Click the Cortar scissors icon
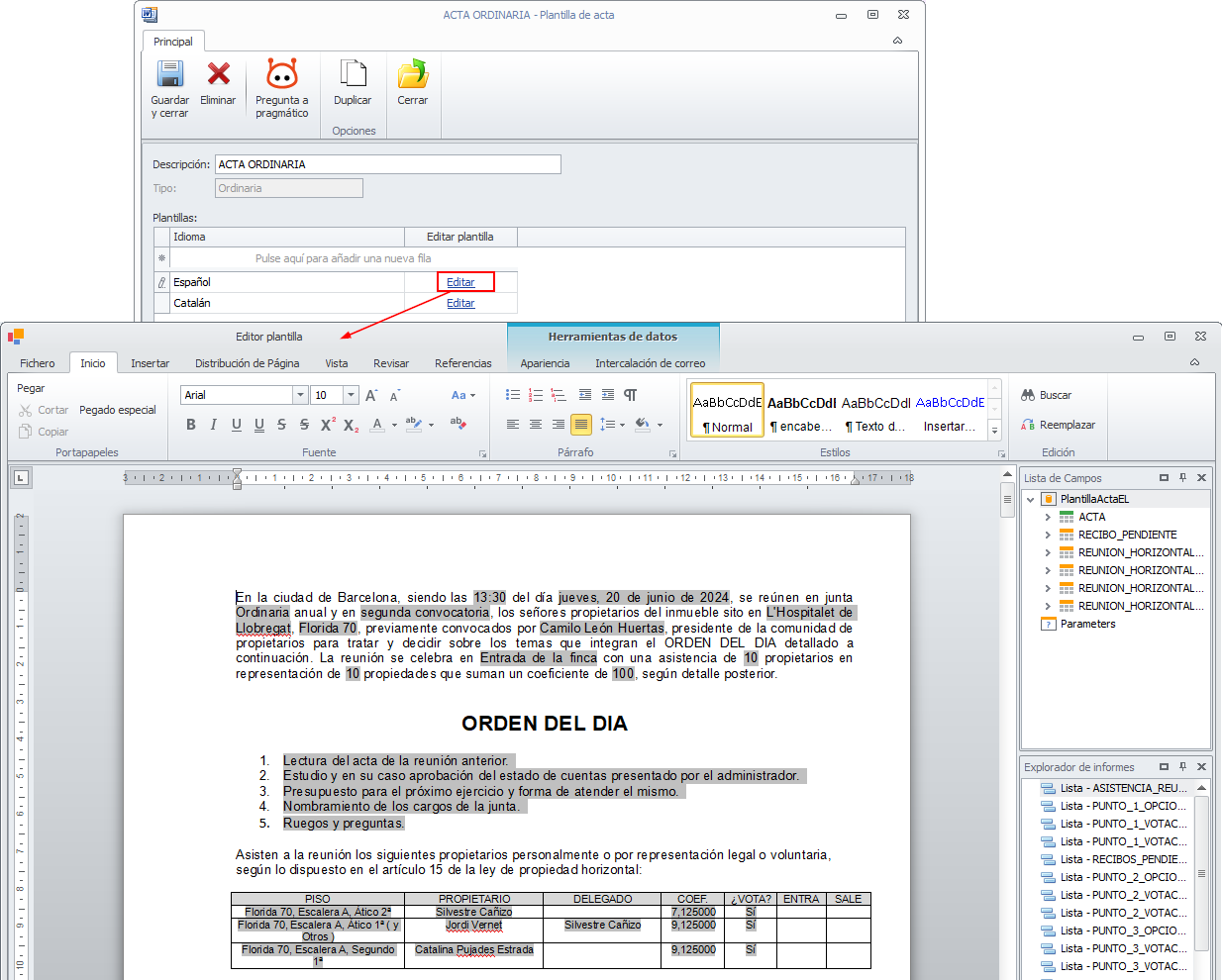The width and height of the screenshot is (1222, 980). click(26, 410)
